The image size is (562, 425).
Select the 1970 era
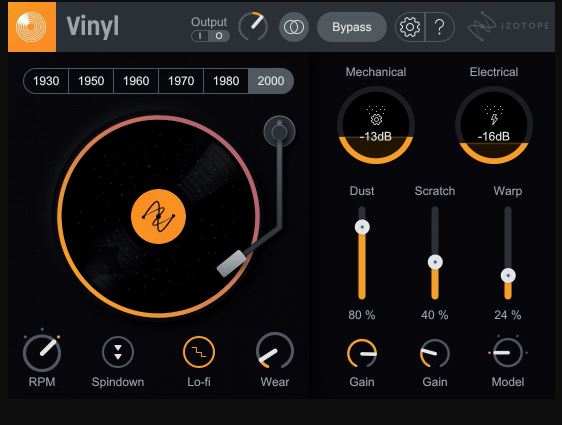[x=181, y=81]
